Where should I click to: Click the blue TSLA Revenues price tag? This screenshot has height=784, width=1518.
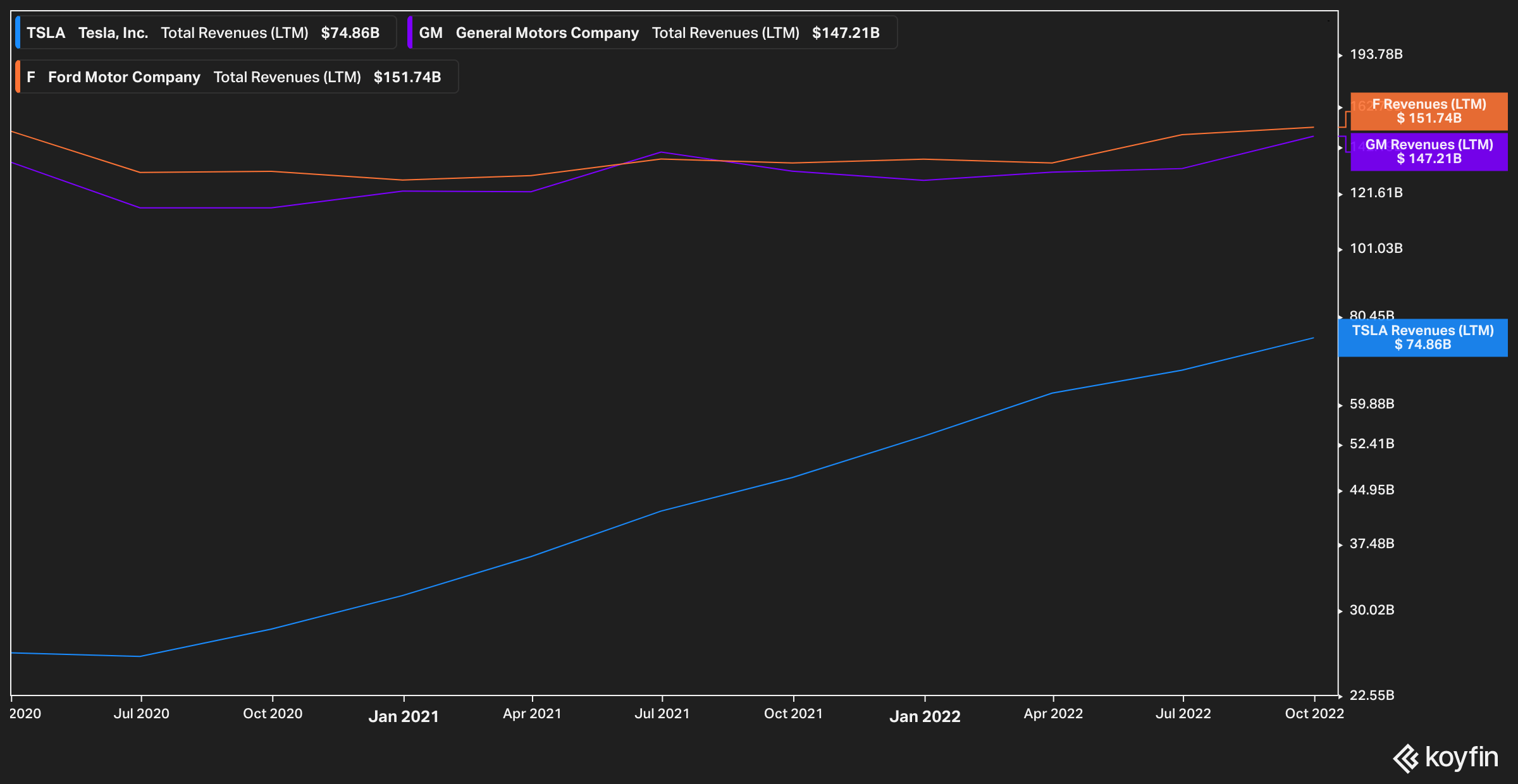[x=1422, y=338]
